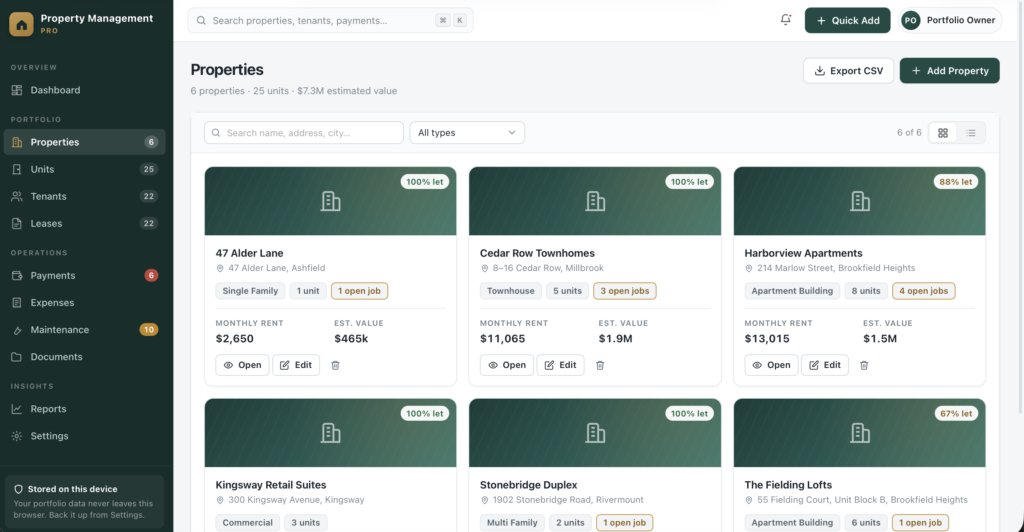The width and height of the screenshot is (1024, 532).
Task: Click Stonebridge Duplex title
Action: 528,485
